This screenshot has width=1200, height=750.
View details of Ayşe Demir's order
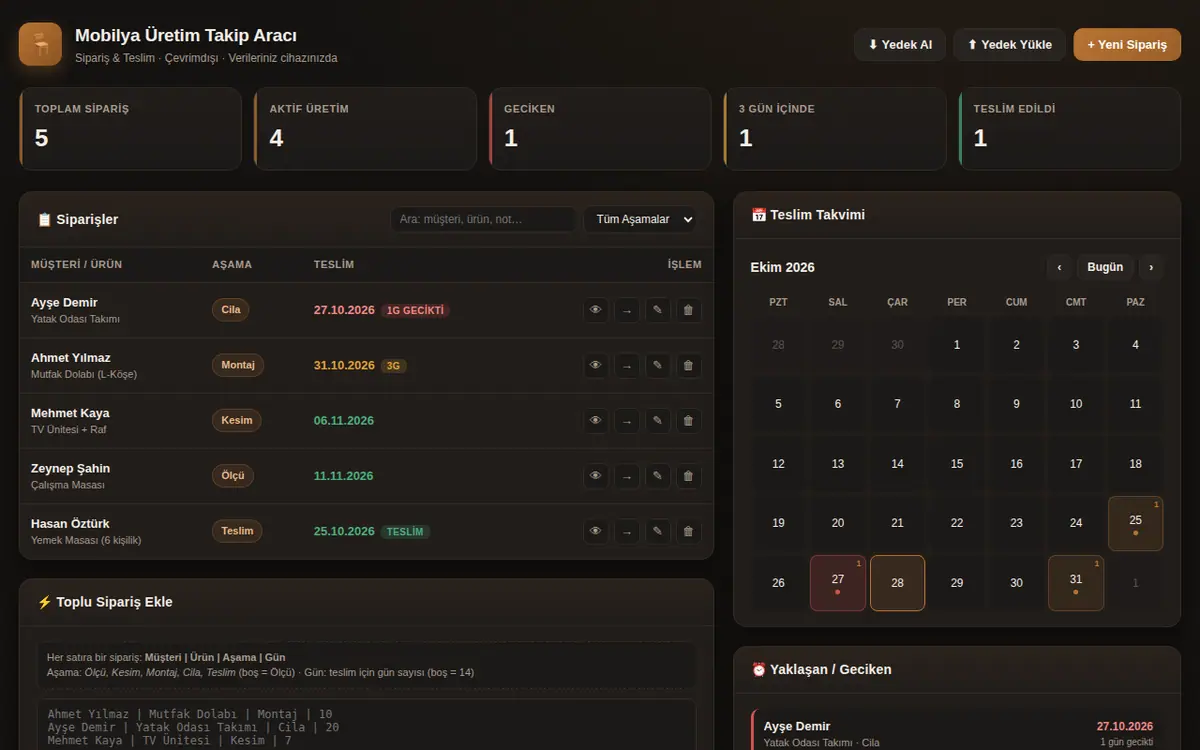tap(596, 310)
